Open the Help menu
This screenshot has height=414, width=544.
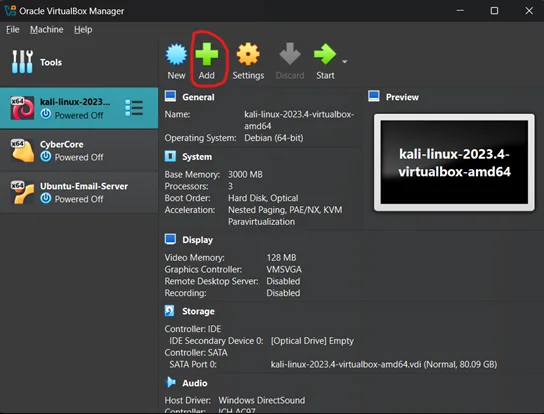[83, 29]
